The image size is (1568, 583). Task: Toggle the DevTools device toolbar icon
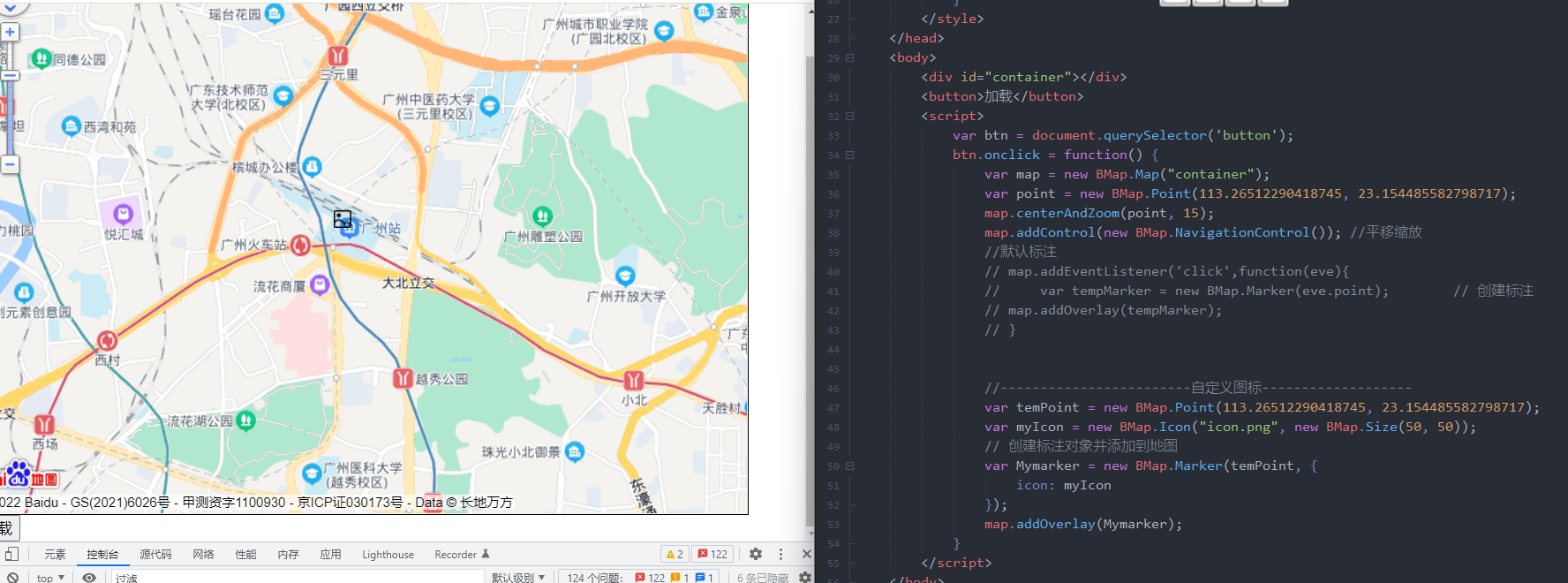[11, 554]
